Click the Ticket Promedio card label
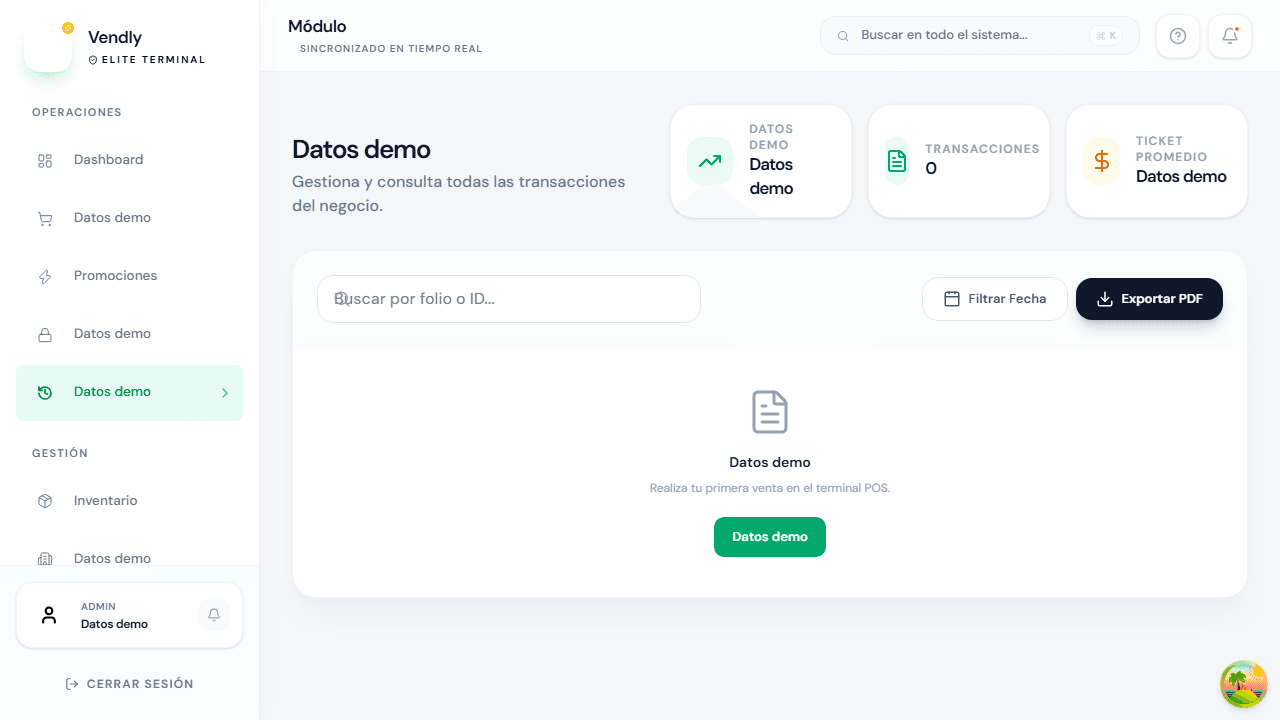 1171,149
